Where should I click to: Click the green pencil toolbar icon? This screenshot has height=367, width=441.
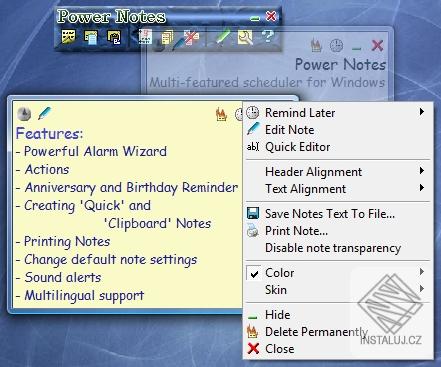pos(223,37)
